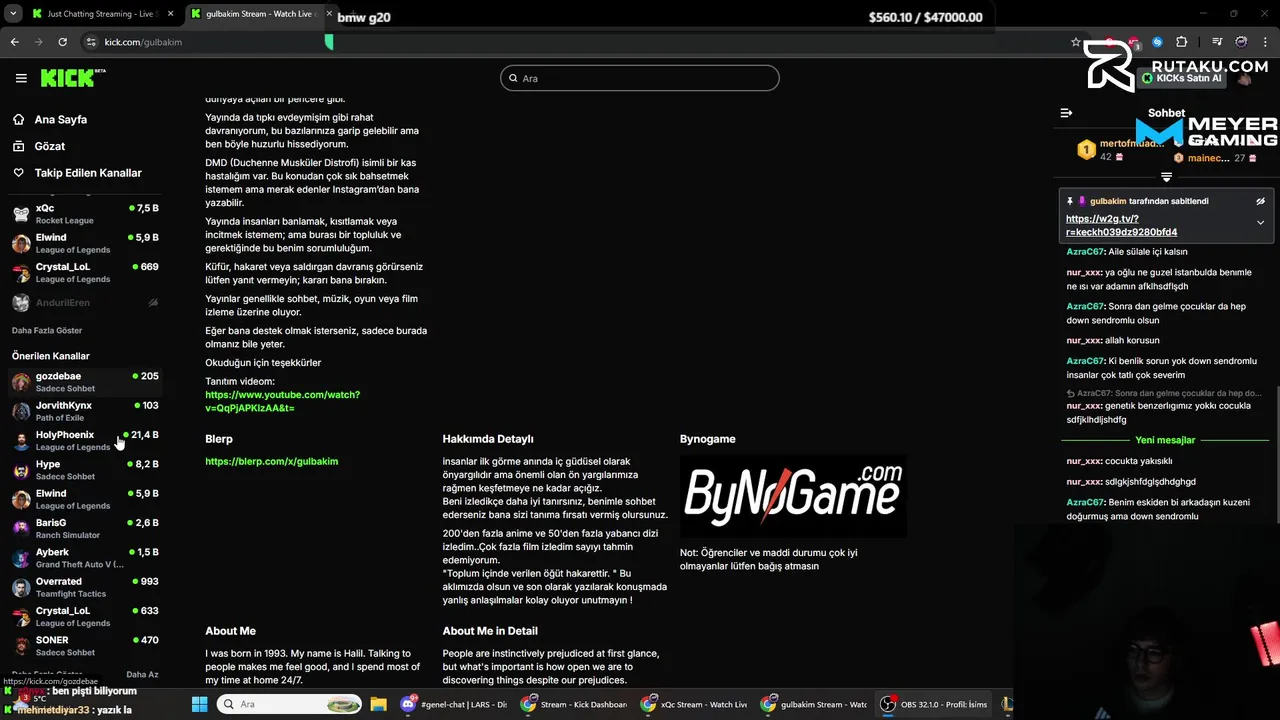1280x720 pixels.
Task: Switch to OBS 32.1.0 taskbar window
Action: click(935, 704)
